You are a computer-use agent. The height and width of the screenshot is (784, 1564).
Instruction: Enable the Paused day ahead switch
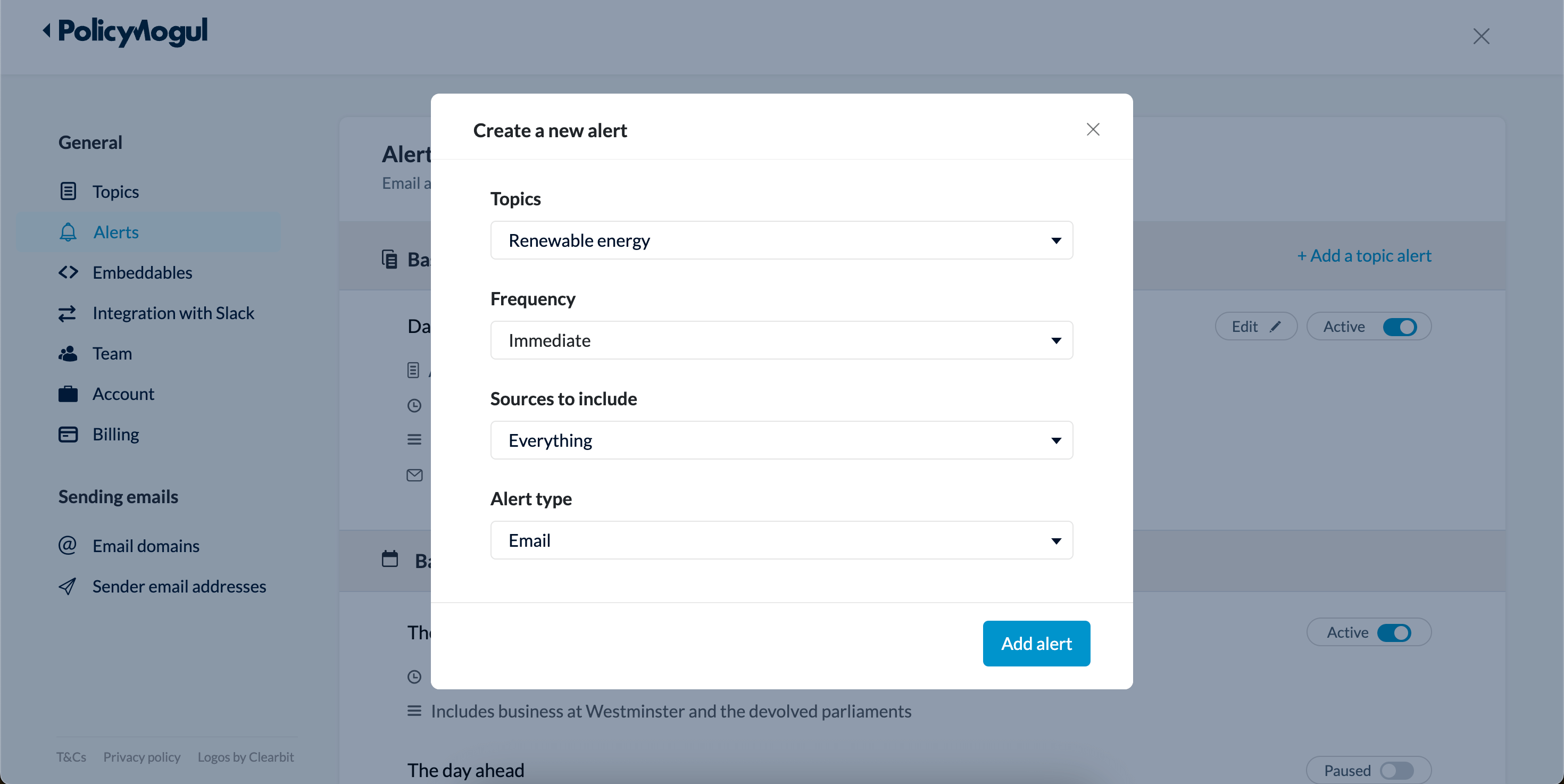point(1396,770)
